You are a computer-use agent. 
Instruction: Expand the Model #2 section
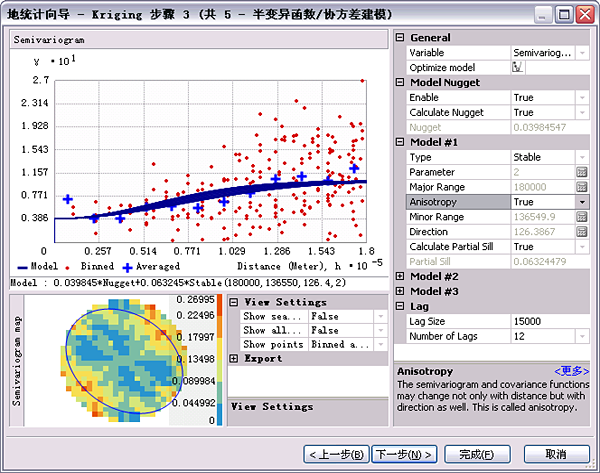tap(401, 276)
